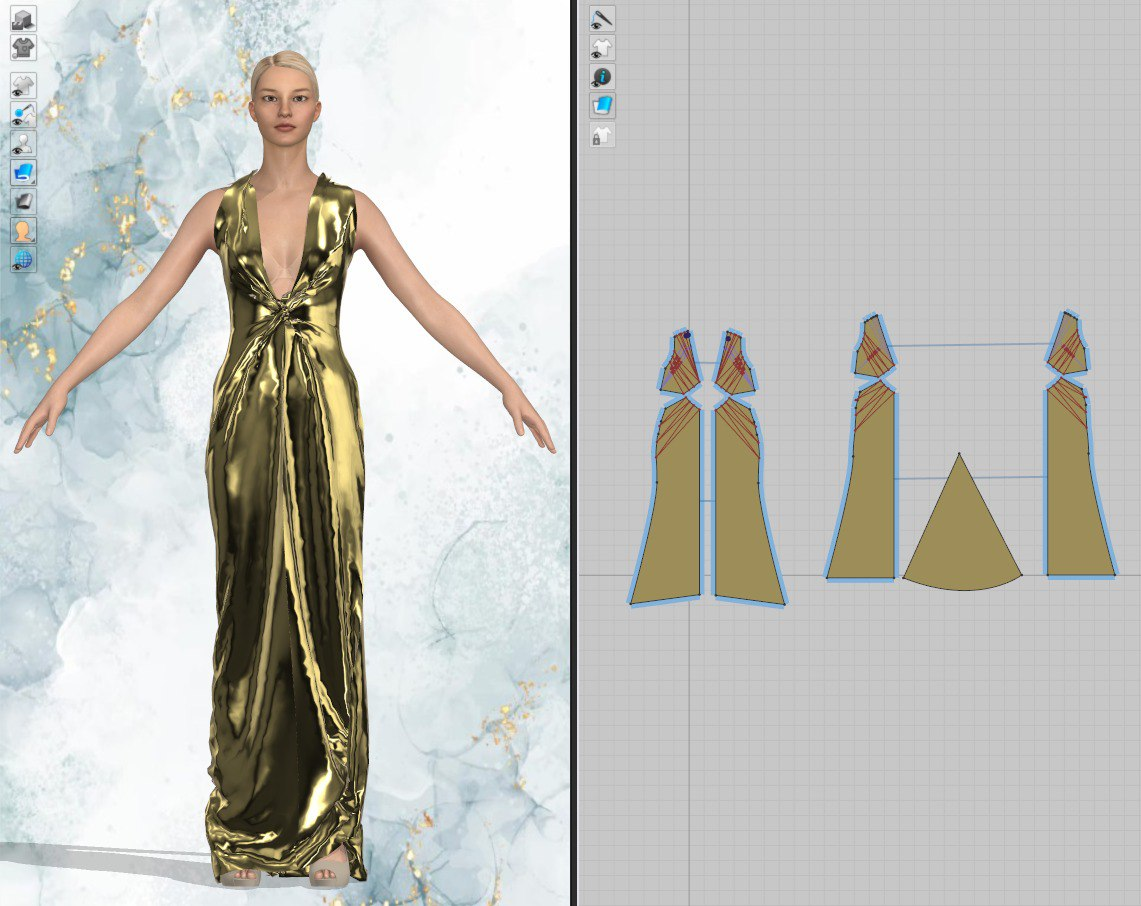The width and height of the screenshot is (1141, 906).
Task: Click the high-definition render icon in 3D view
Action: click(x=23, y=18)
